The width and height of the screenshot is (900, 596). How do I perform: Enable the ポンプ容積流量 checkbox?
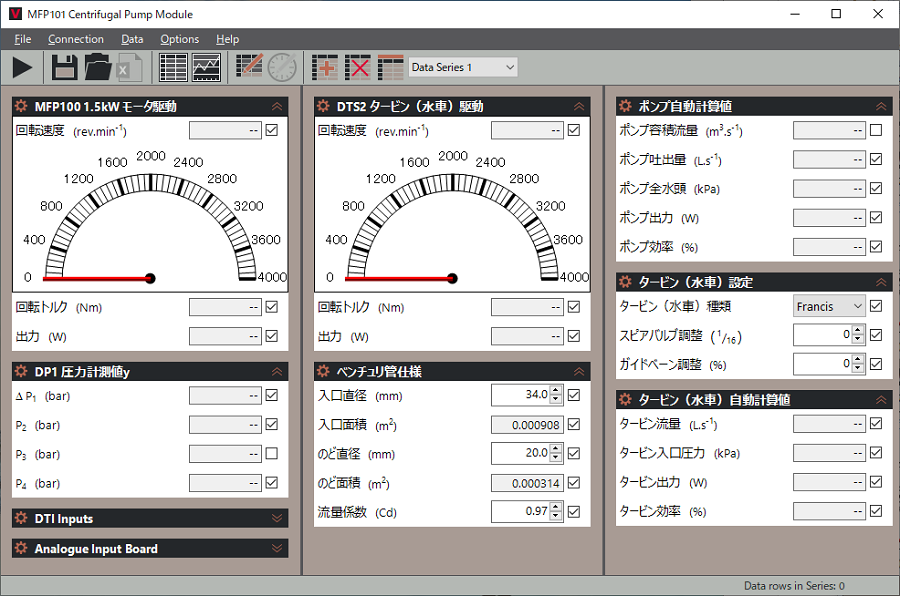876,130
